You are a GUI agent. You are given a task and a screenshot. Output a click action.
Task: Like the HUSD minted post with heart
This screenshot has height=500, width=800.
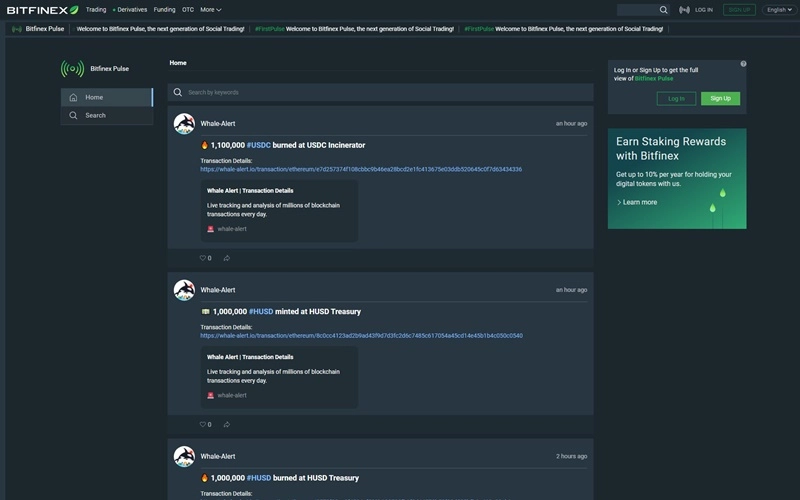(x=203, y=424)
